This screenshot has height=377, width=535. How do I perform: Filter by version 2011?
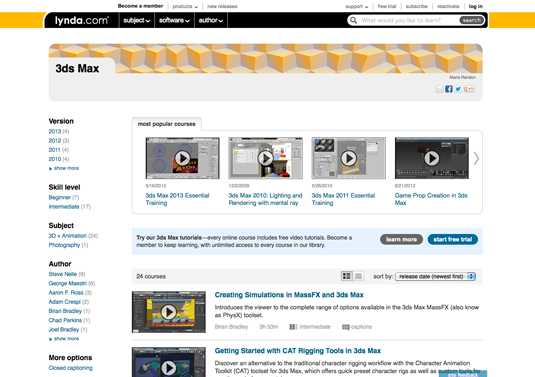tap(55, 150)
